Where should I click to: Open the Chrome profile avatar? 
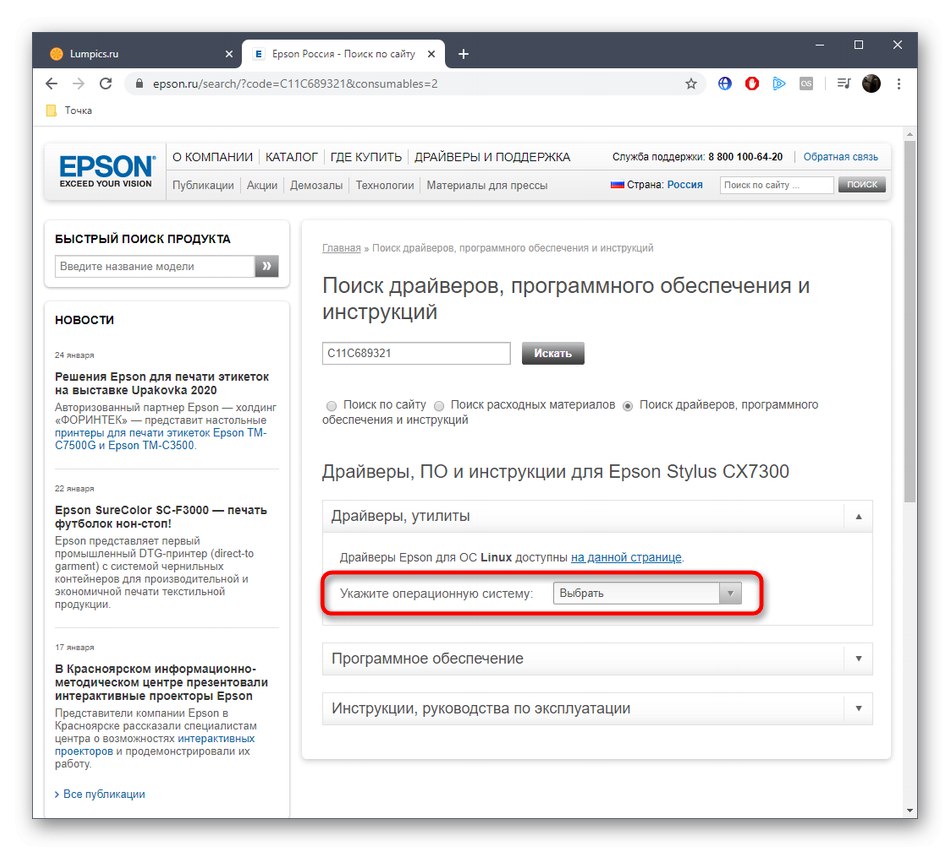tap(871, 84)
